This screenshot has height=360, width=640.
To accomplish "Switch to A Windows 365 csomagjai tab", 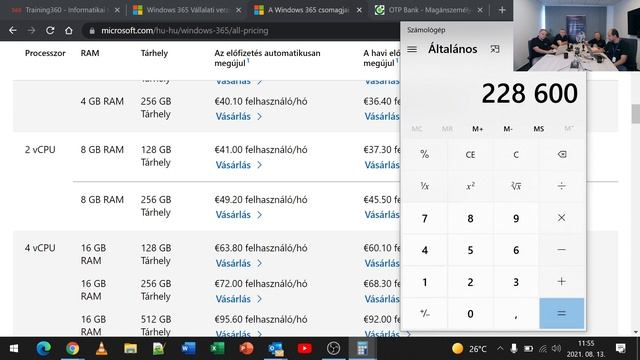I will coord(307,10).
